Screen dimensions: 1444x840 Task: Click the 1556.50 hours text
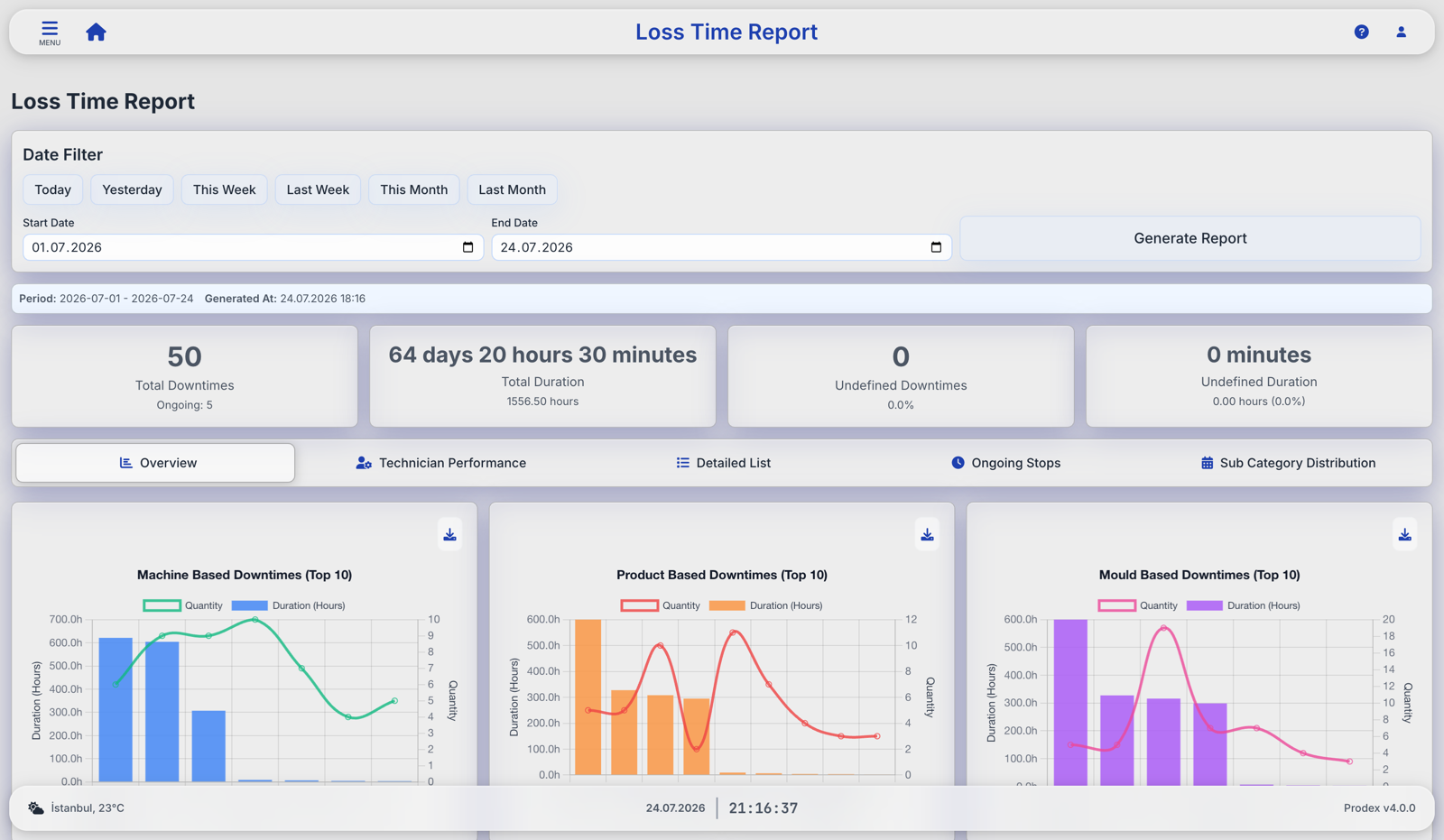(x=542, y=402)
